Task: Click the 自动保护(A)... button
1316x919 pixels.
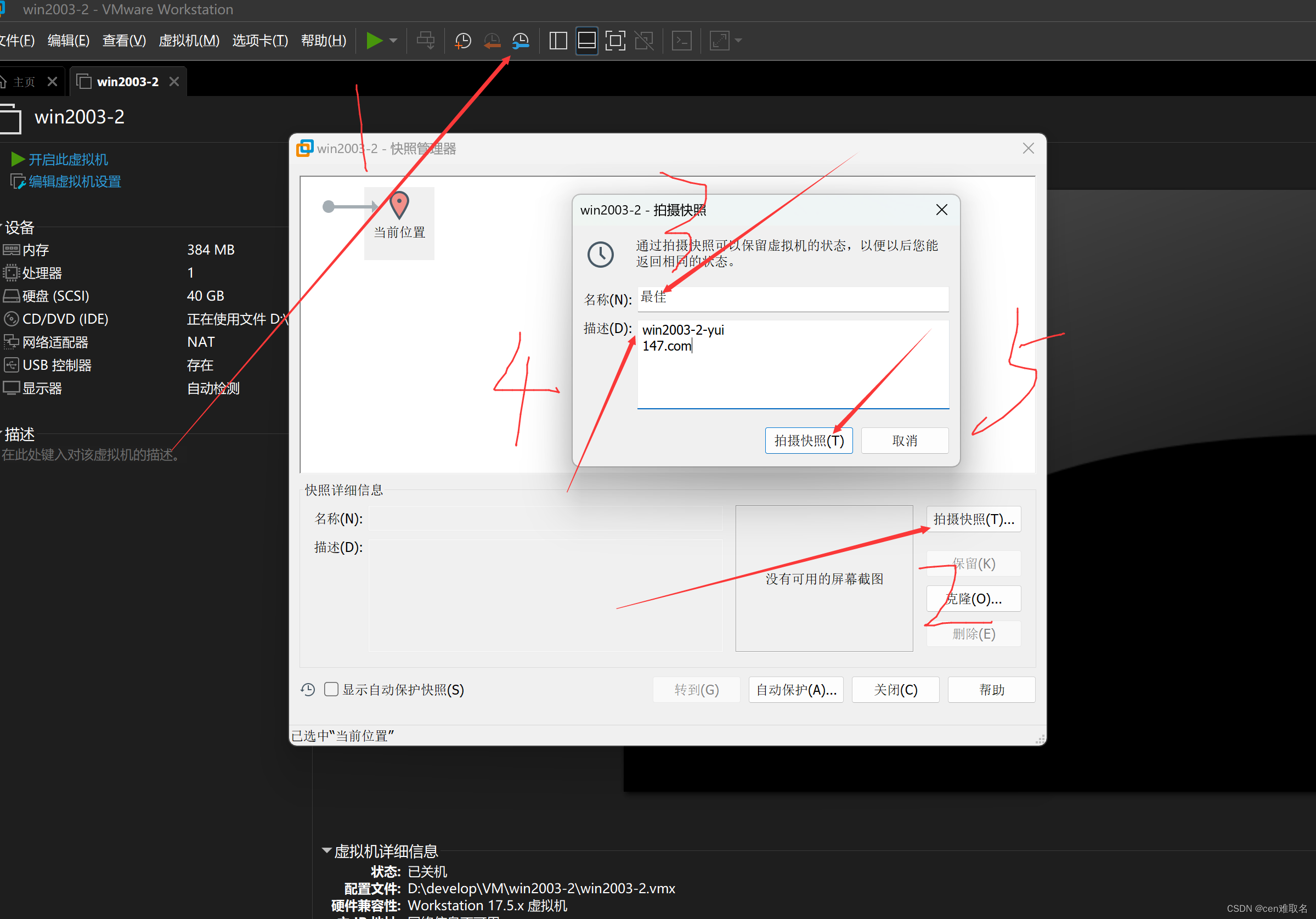Action: pyautogui.click(x=796, y=690)
